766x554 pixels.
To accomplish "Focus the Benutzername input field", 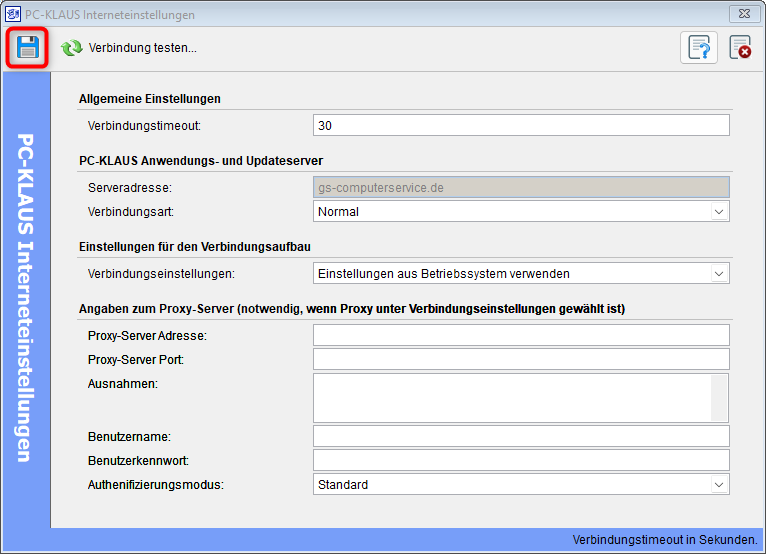I will [x=521, y=436].
